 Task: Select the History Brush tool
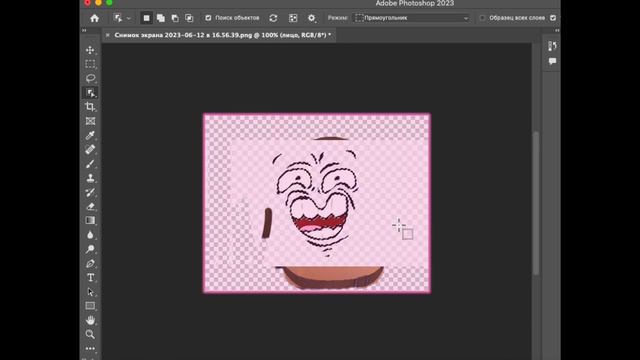click(90, 192)
